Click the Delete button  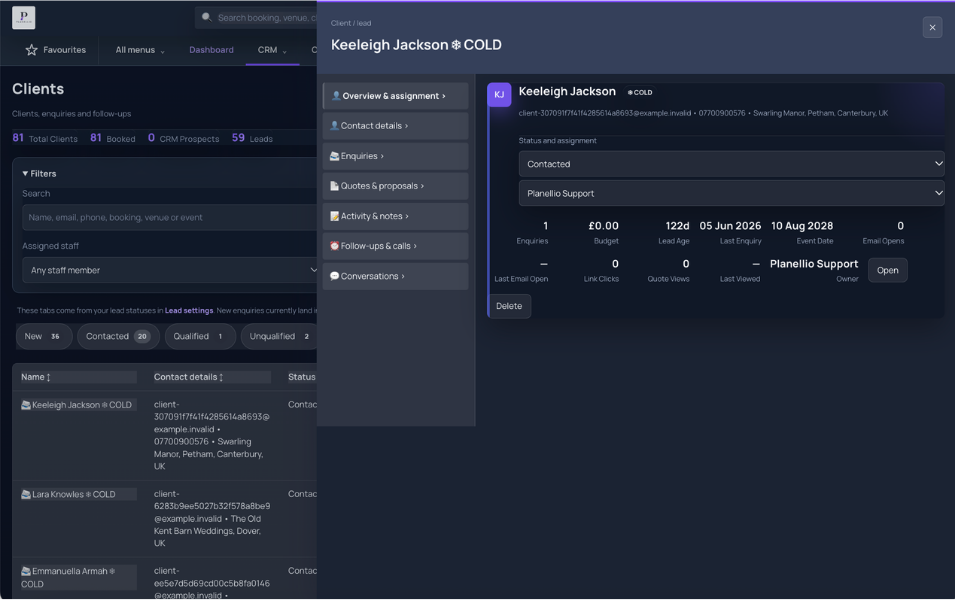[509, 306]
